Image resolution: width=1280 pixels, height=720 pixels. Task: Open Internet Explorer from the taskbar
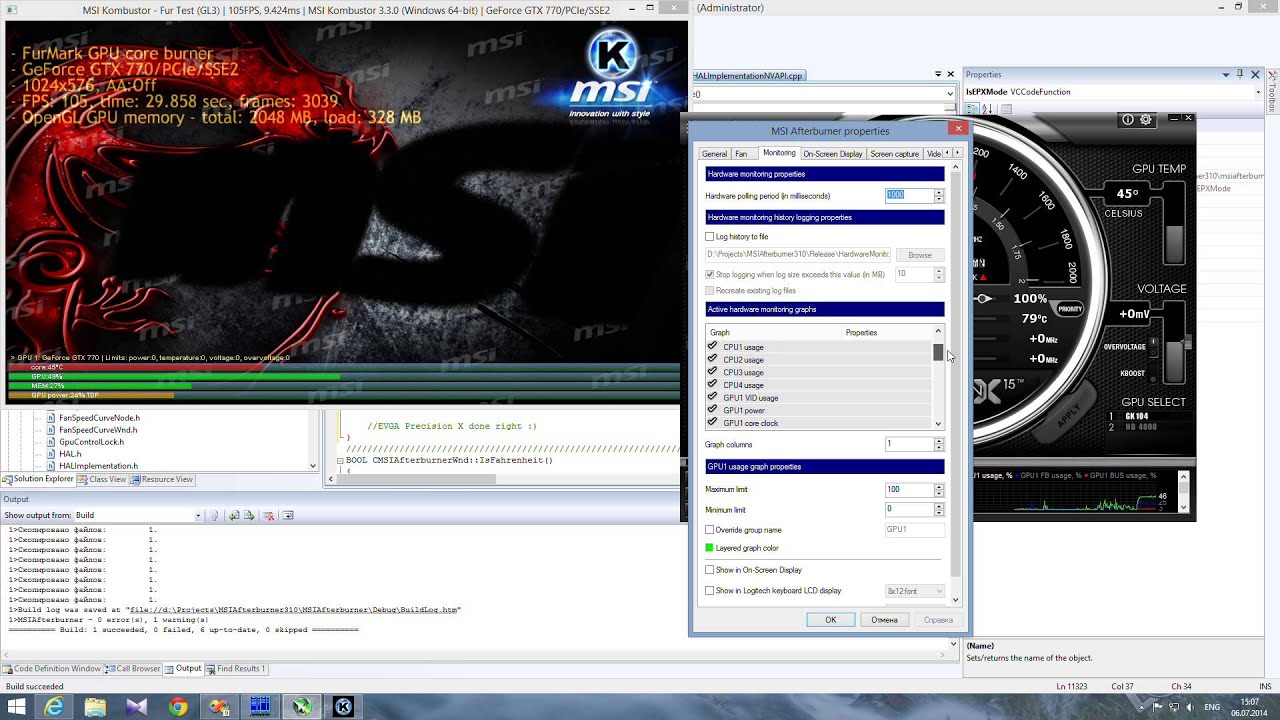pos(54,707)
